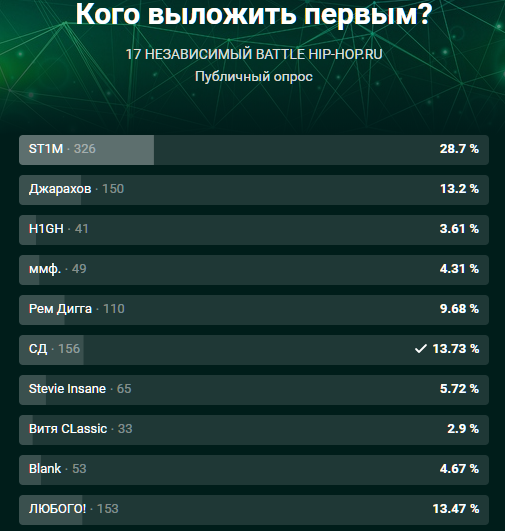Select the Stevie Insane poll row
This screenshot has width=505, height=531.
click(x=254, y=390)
